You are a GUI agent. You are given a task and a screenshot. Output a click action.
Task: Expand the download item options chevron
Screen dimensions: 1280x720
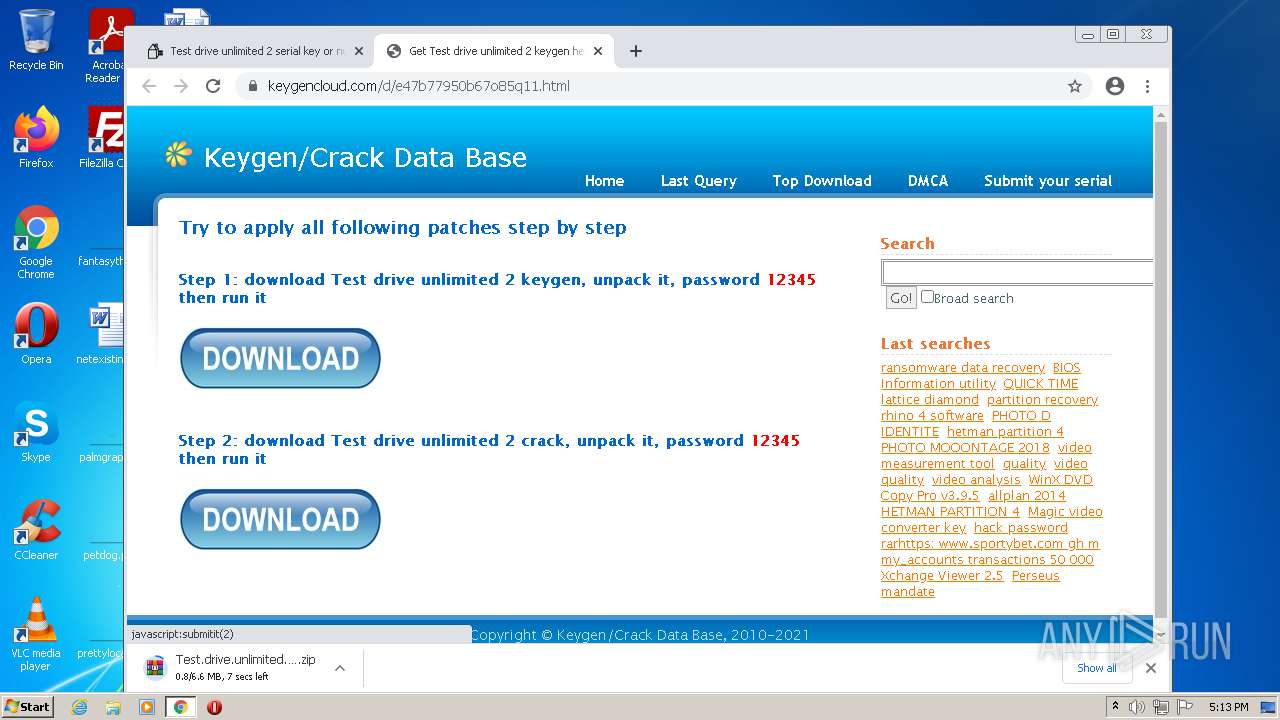[x=340, y=668]
